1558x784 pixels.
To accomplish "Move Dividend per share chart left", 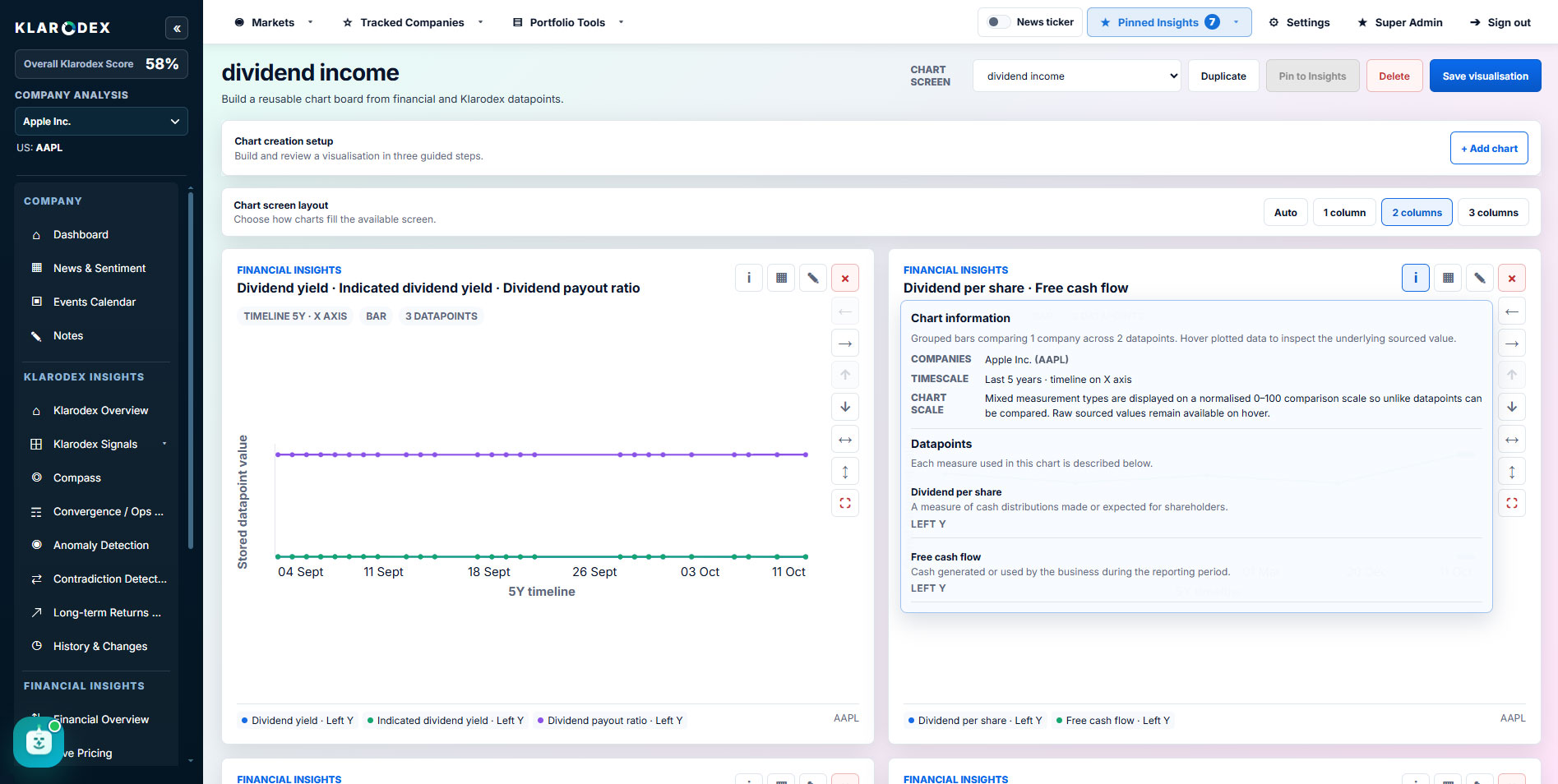I will point(1512,311).
